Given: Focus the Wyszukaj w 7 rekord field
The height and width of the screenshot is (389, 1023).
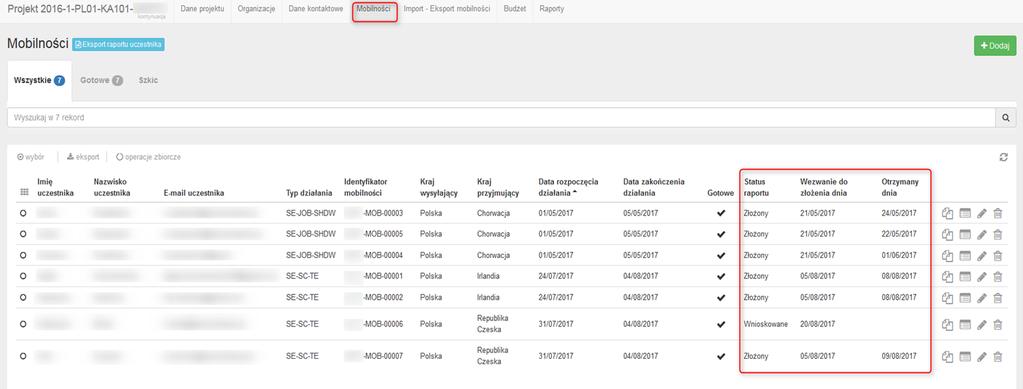Looking at the screenshot, I should coord(500,117).
